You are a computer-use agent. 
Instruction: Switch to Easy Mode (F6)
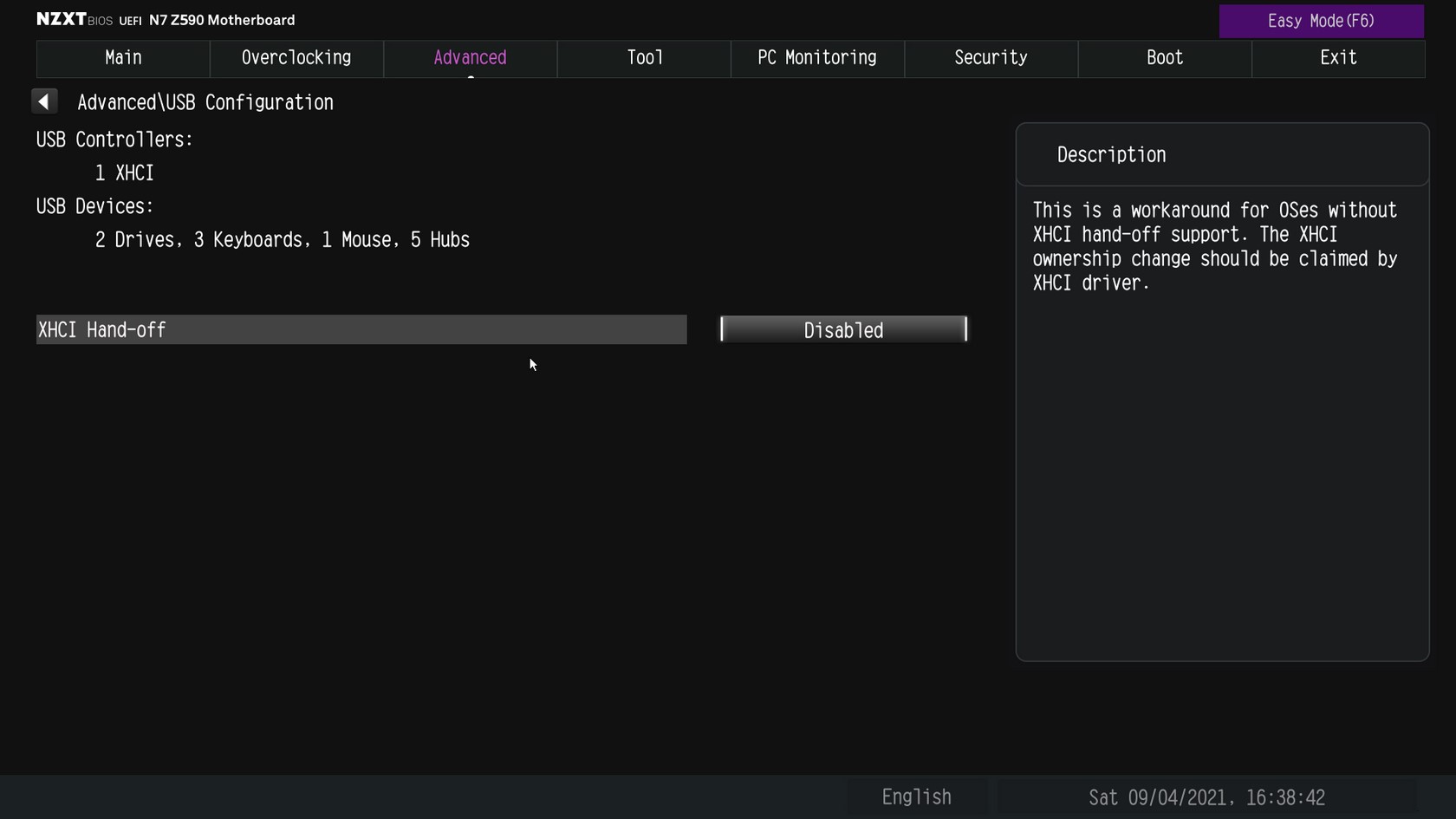tap(1321, 21)
